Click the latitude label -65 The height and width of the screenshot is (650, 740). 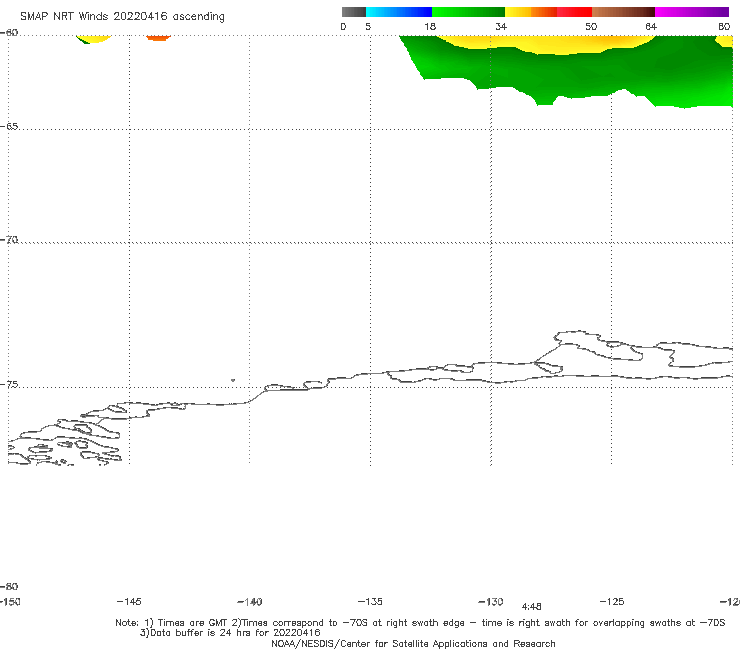click(x=9, y=127)
